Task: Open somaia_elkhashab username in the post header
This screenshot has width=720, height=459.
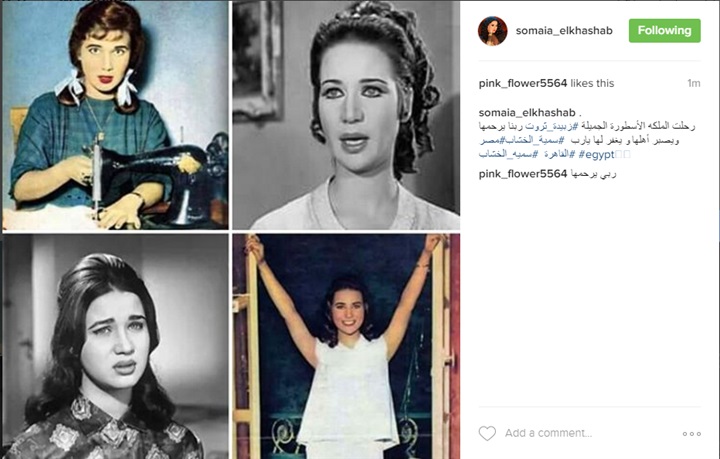Action: coord(564,31)
